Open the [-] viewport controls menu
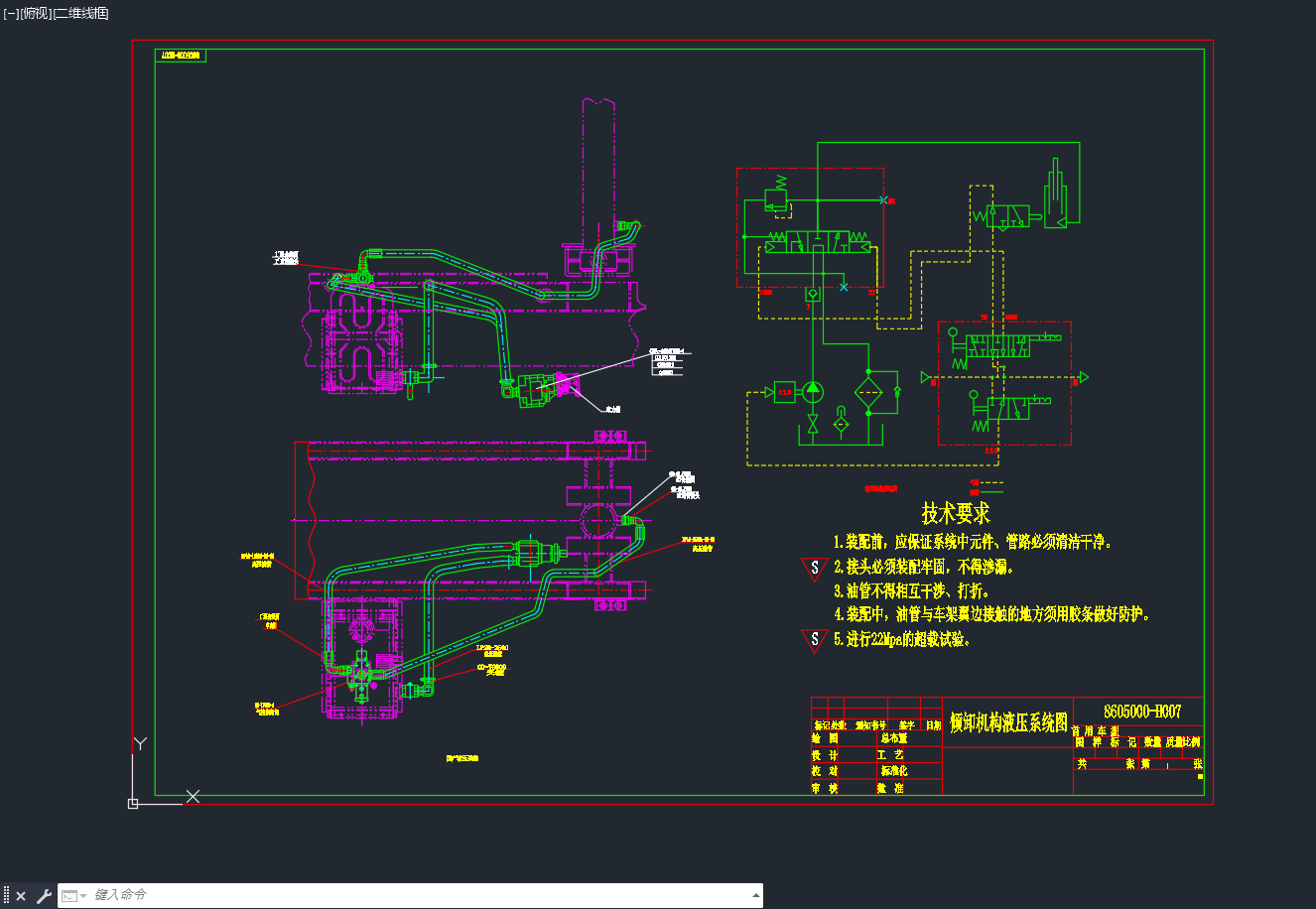1316x909 pixels. (x=11, y=13)
